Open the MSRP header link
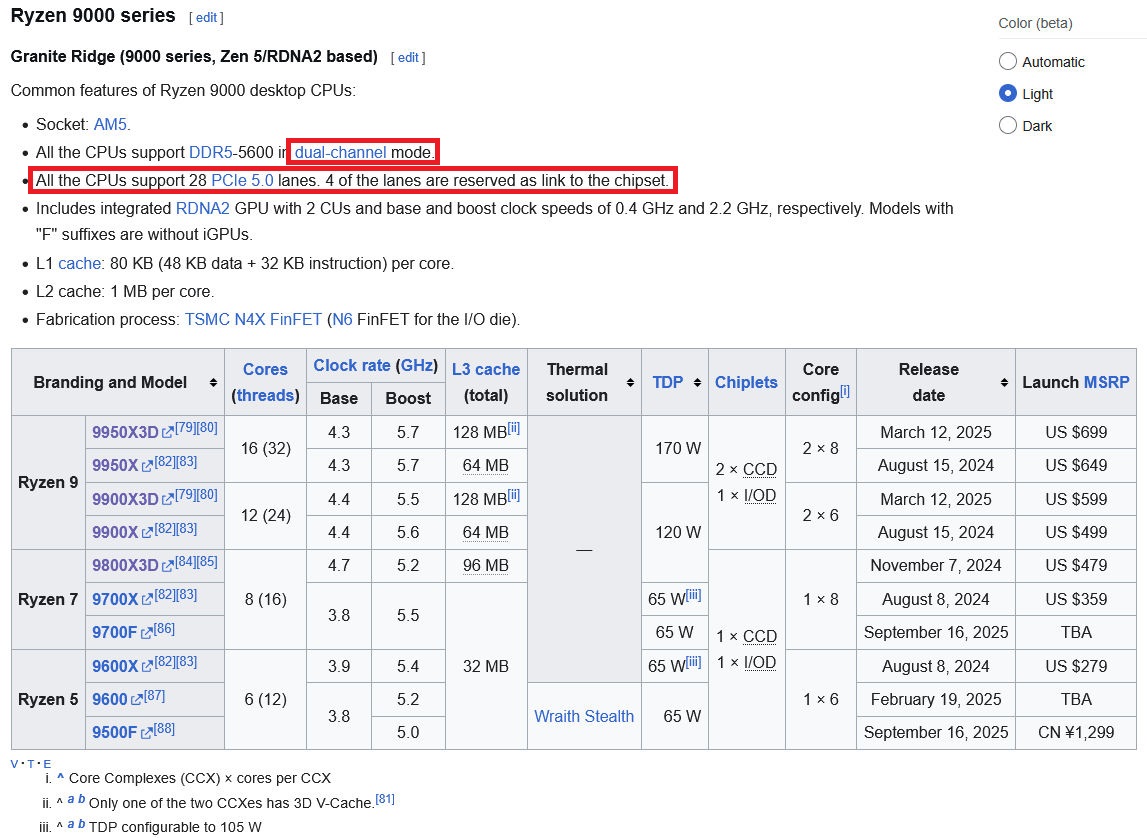Image resolution: width=1147 pixels, height=838 pixels. click(x=1106, y=382)
